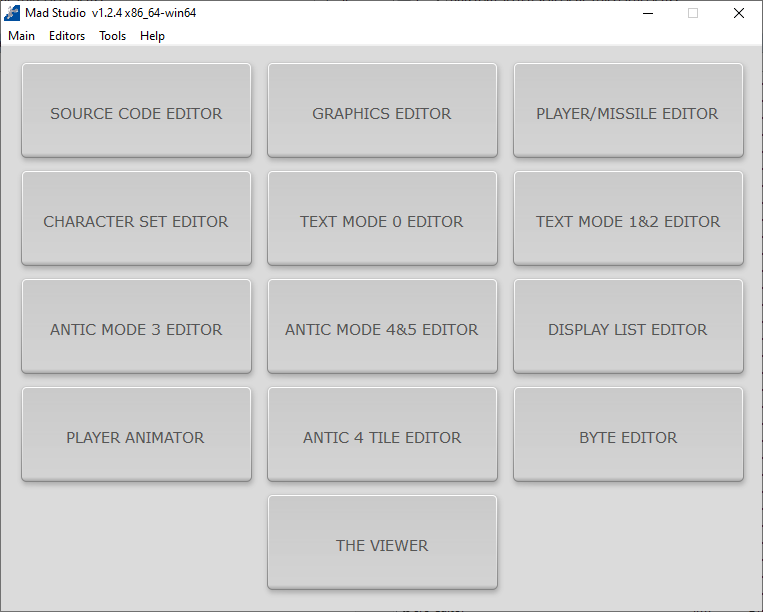Open Antic Mode 3 Editor
Screen dimensions: 763x612
(x=136, y=329)
